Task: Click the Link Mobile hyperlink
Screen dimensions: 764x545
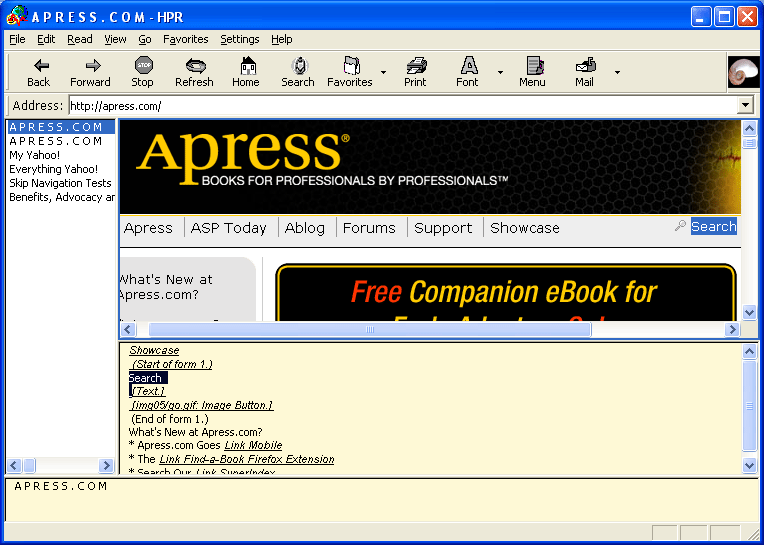Action: pyautogui.click(x=253, y=445)
